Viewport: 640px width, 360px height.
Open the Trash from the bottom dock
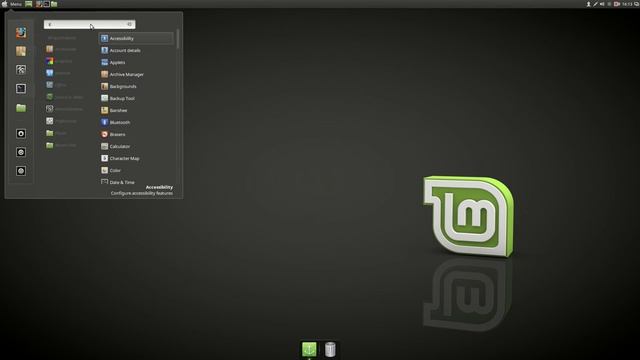(x=330, y=350)
